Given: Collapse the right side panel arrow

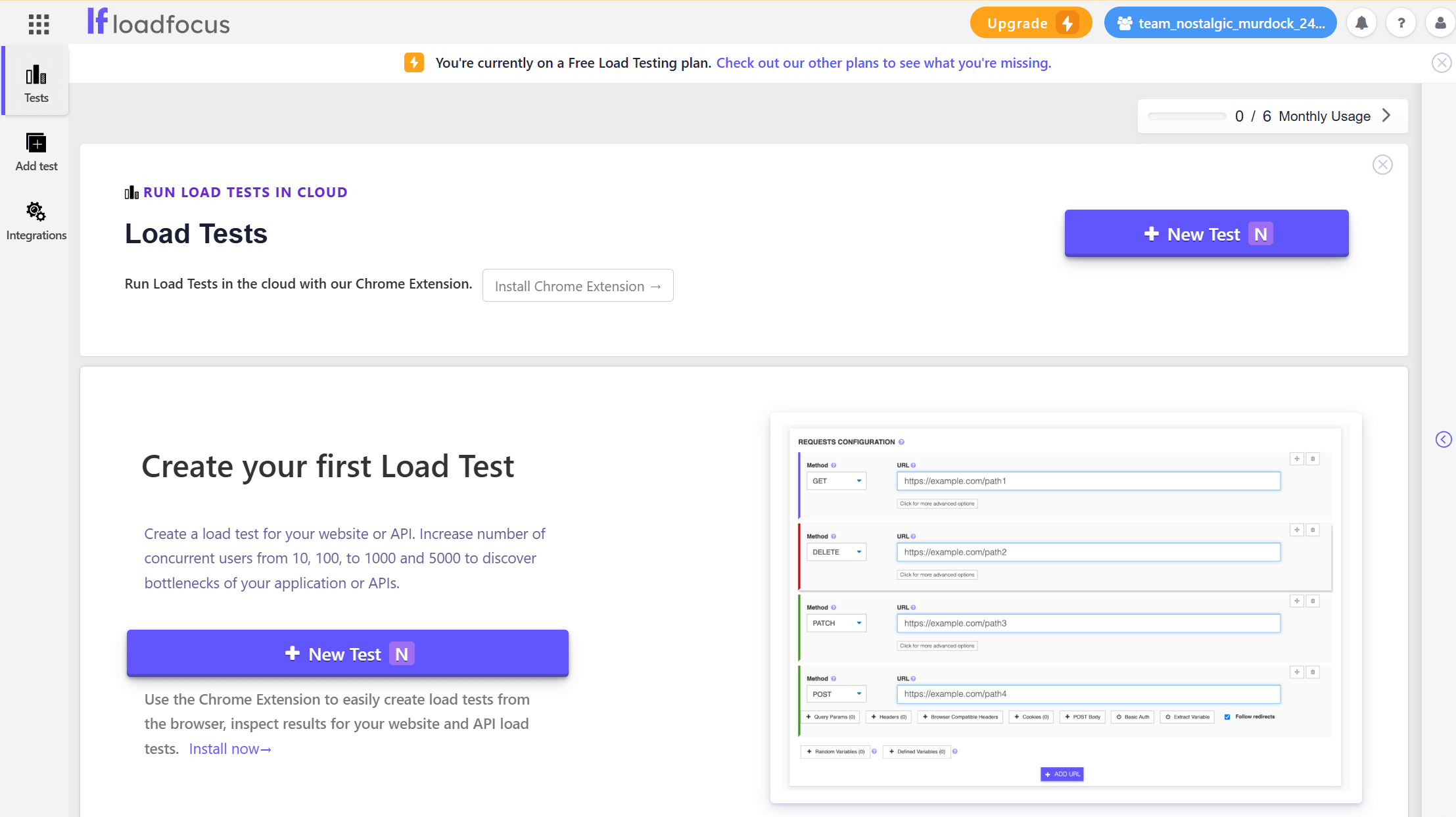Looking at the screenshot, I should tap(1444, 440).
